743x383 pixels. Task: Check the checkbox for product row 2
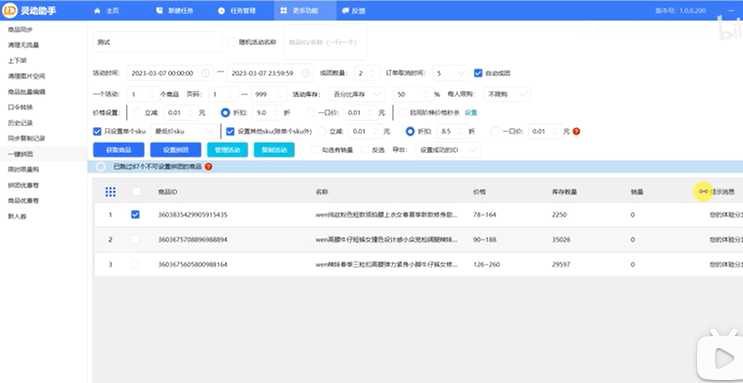(x=136, y=239)
